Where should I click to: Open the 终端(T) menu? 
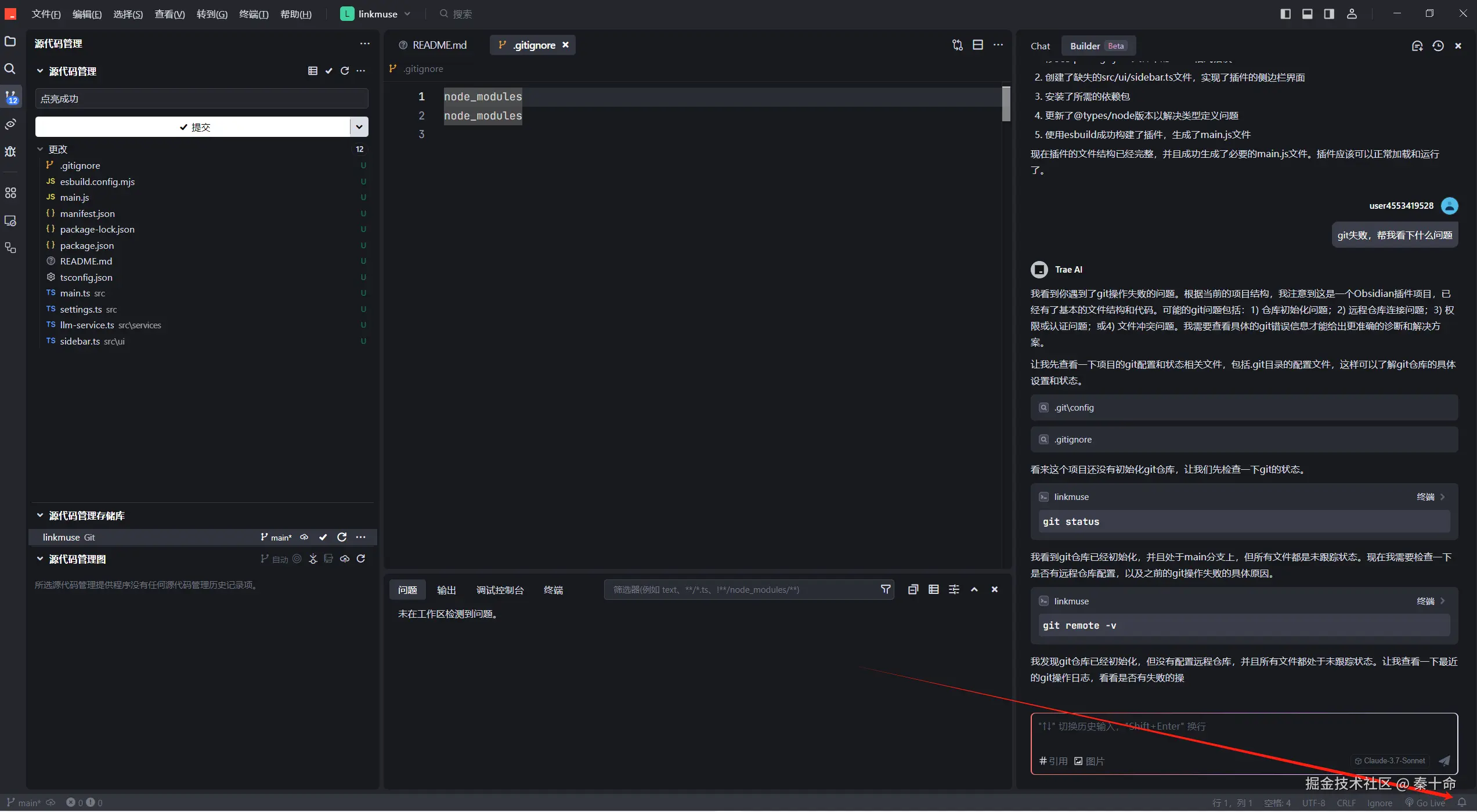254,14
